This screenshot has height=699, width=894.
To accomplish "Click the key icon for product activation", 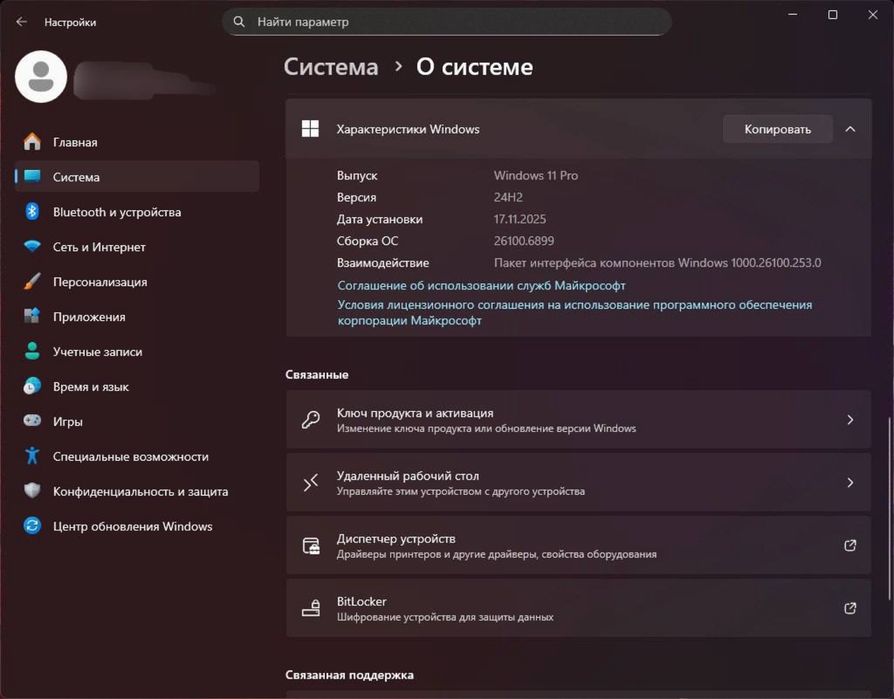I will click(x=311, y=420).
